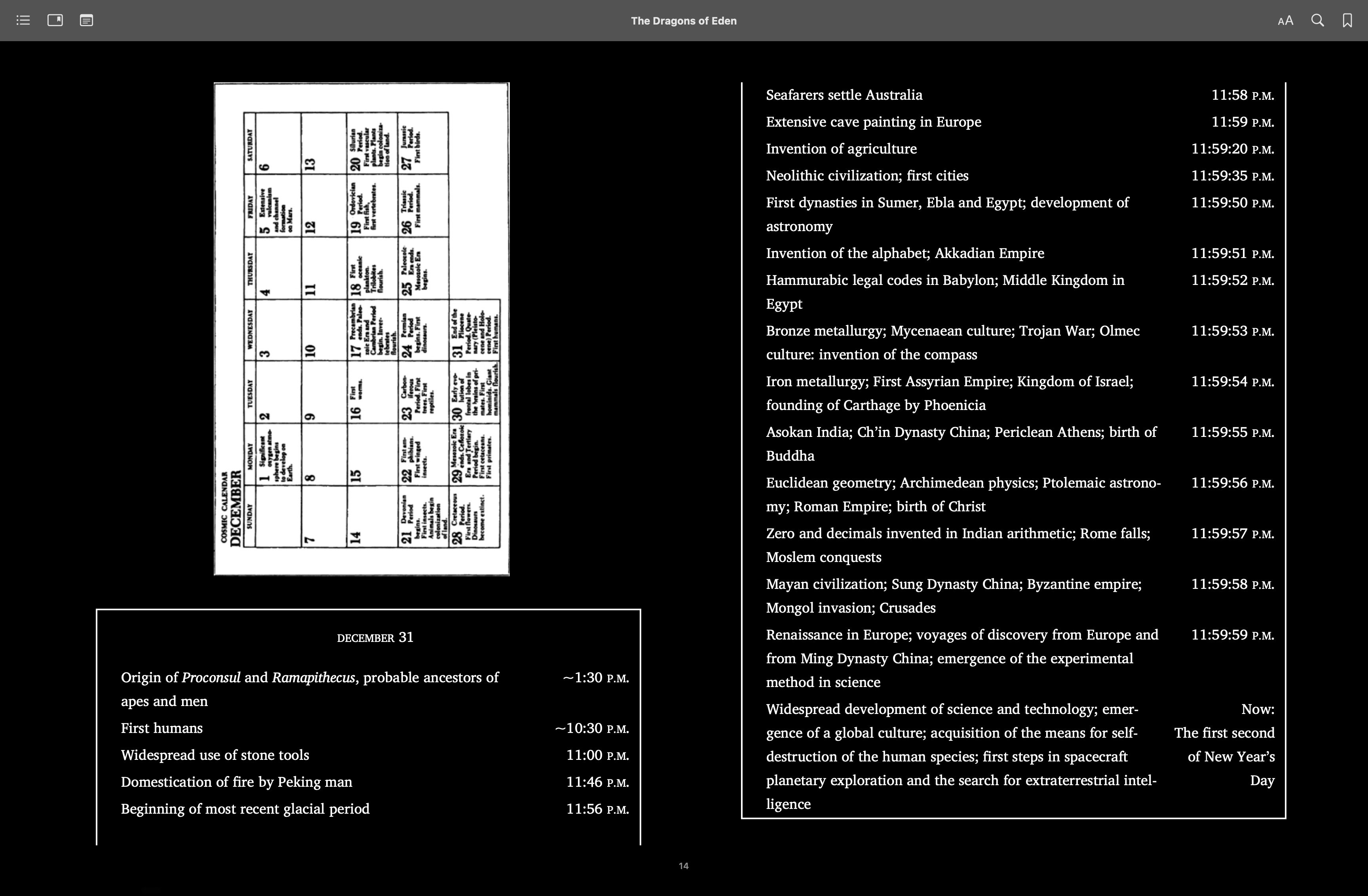Select 'Seafarers settle Australia' line
Viewport: 1368px width, 896px height.
click(x=844, y=95)
